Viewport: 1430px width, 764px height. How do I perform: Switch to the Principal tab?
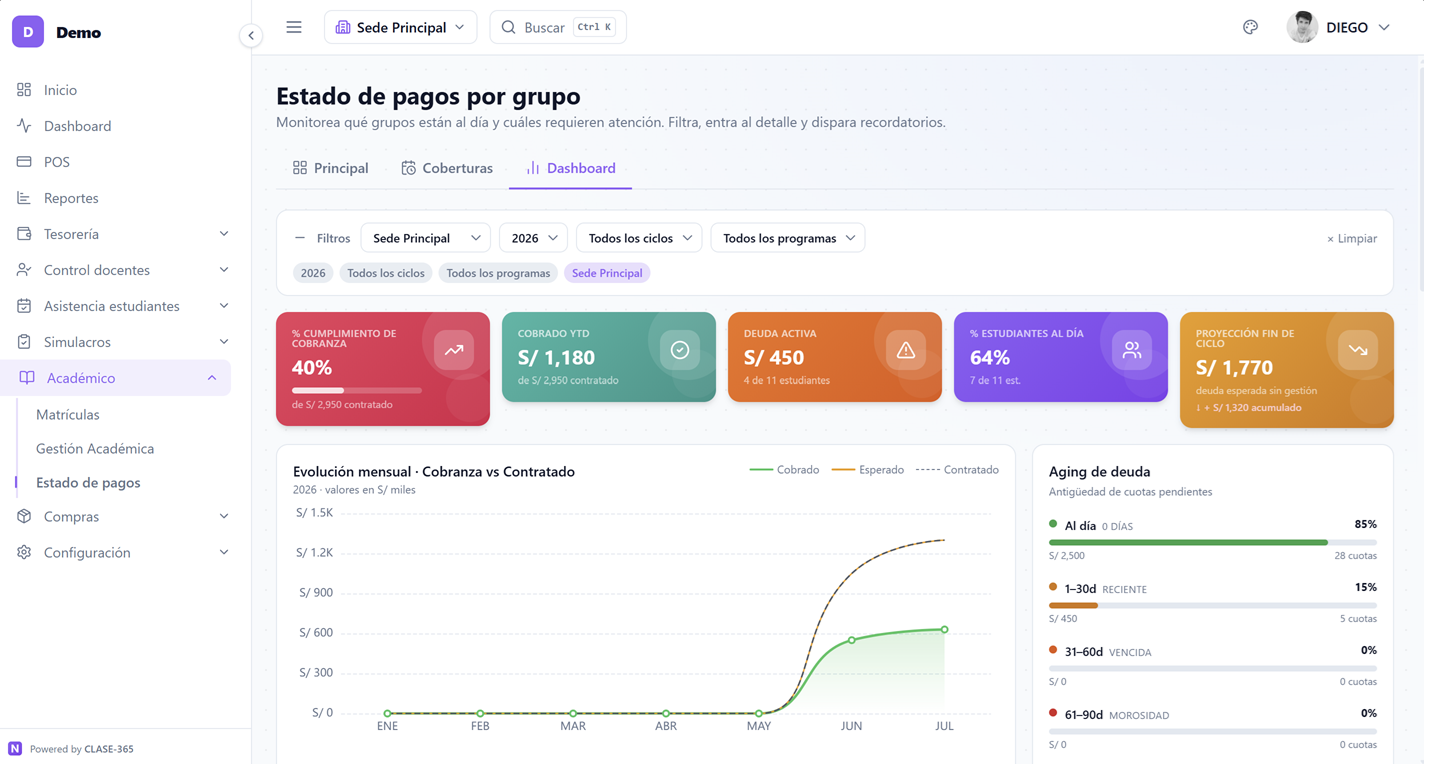pyautogui.click(x=330, y=168)
